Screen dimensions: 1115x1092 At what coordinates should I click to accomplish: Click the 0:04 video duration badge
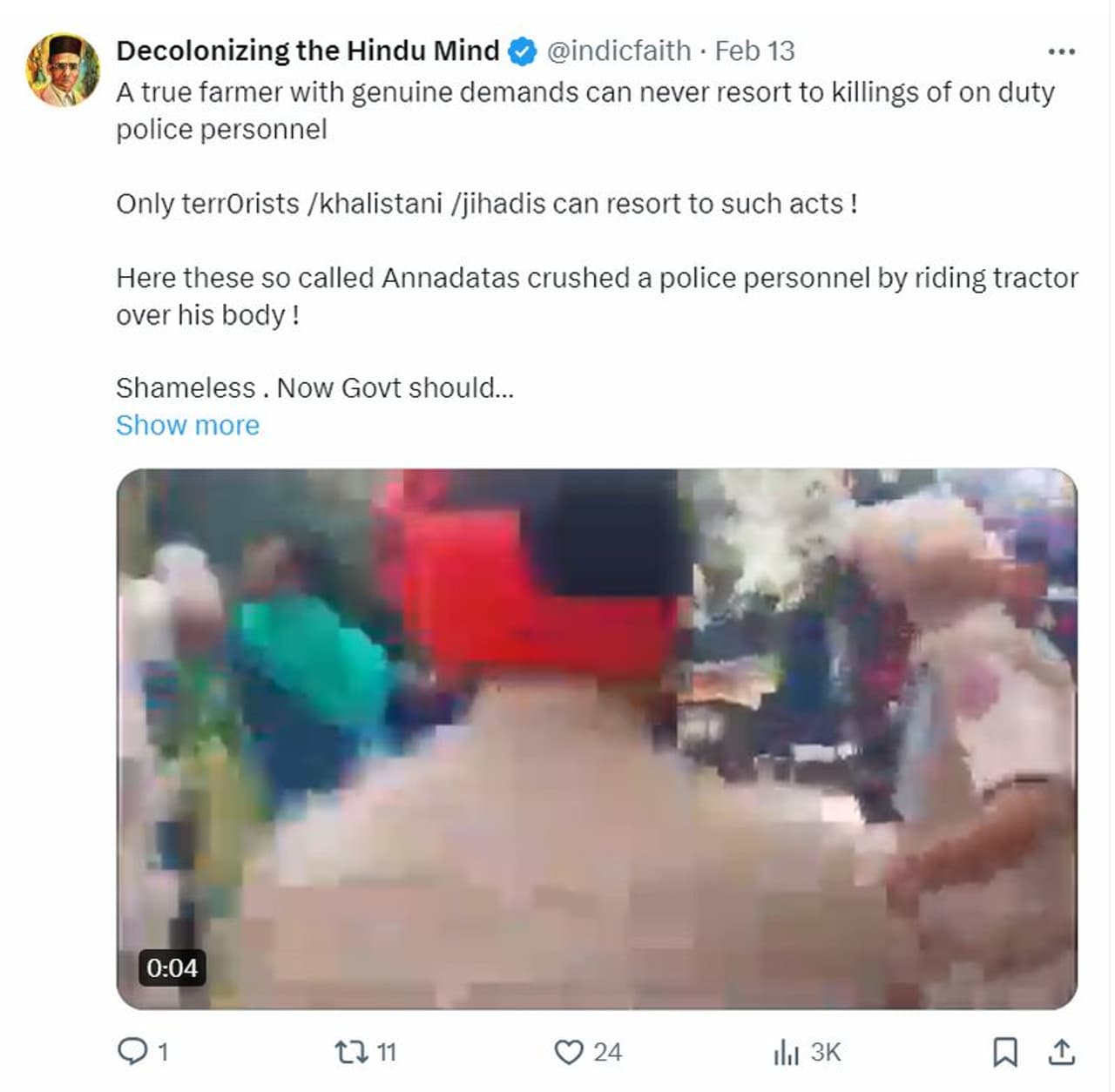pos(172,967)
